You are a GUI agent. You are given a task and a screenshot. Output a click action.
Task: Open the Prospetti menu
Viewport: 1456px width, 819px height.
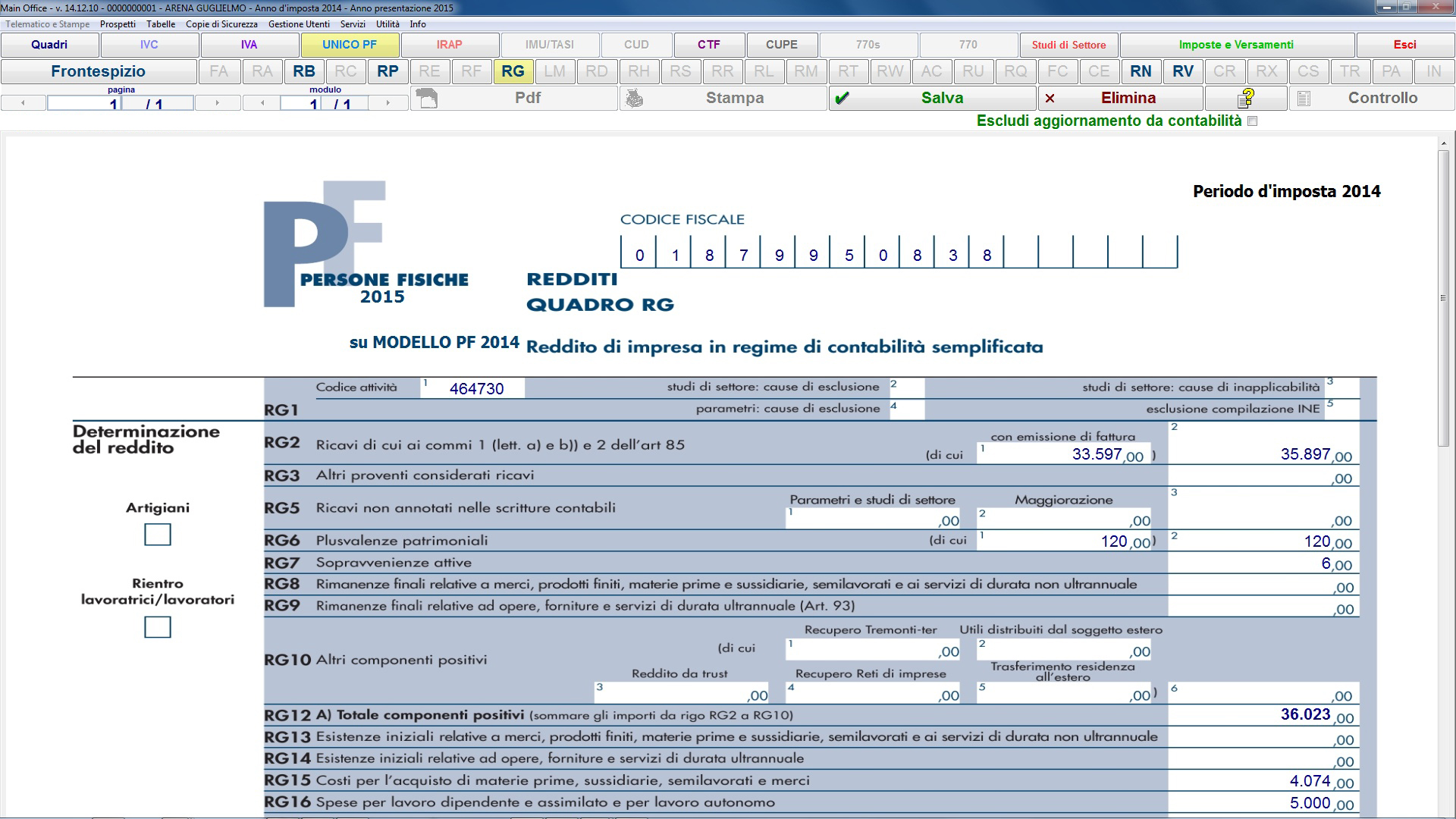click(118, 24)
